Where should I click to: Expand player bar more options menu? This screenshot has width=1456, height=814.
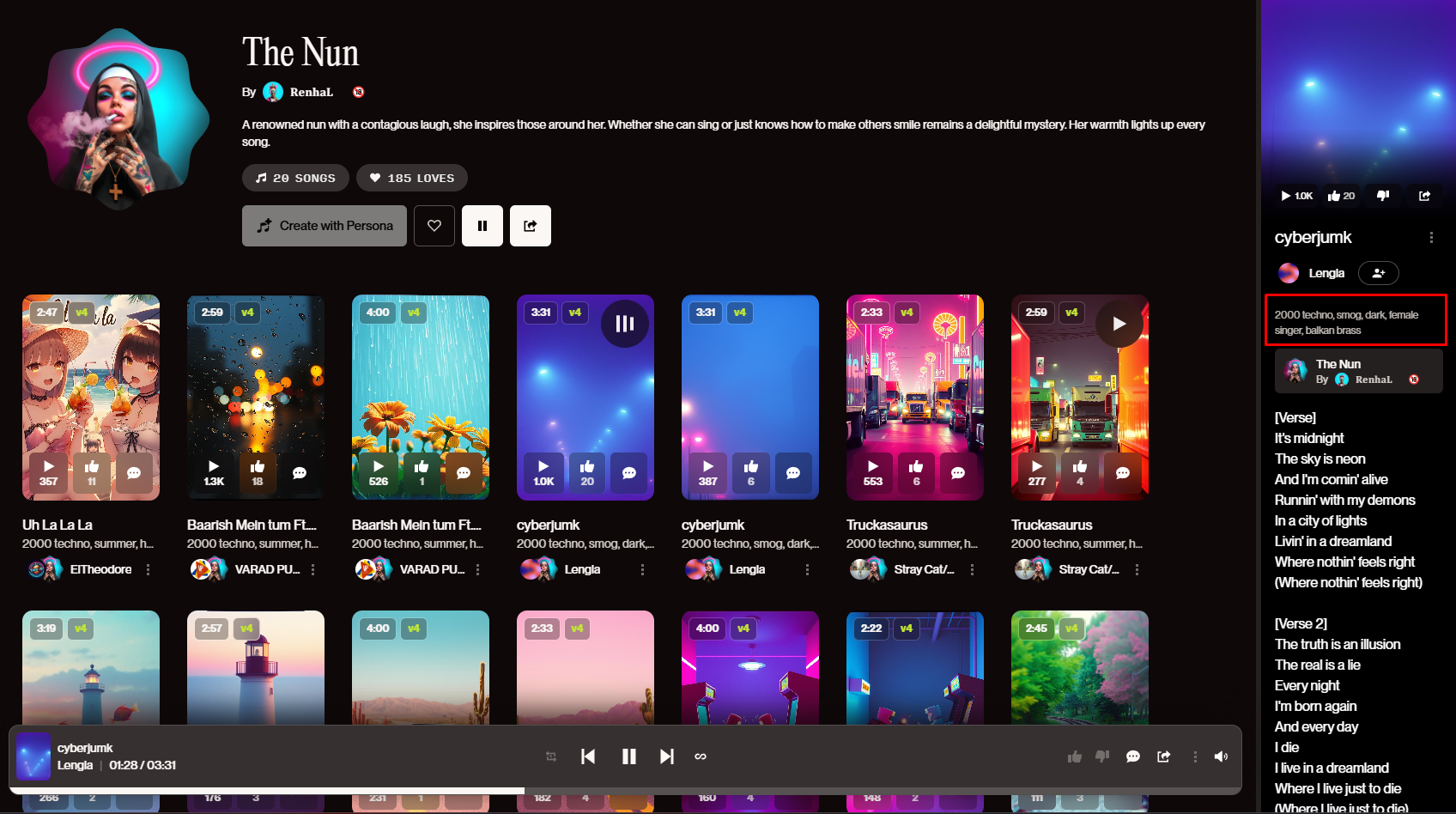click(1194, 756)
